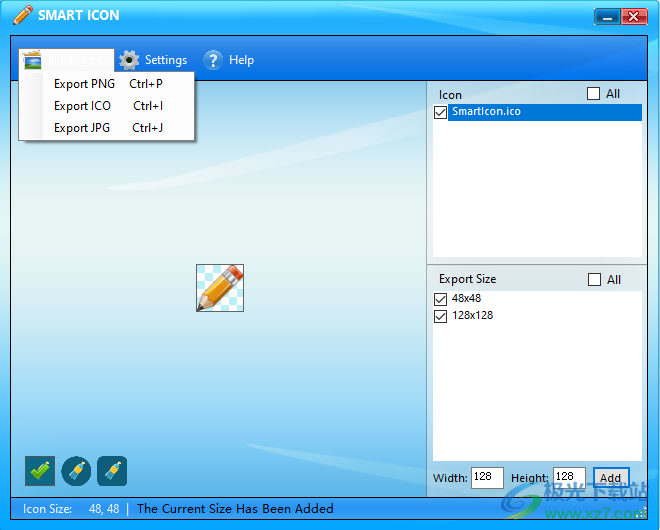Image resolution: width=660 pixels, height=530 pixels.
Task: Choose Export ICO from the menu
Action: pos(108,106)
